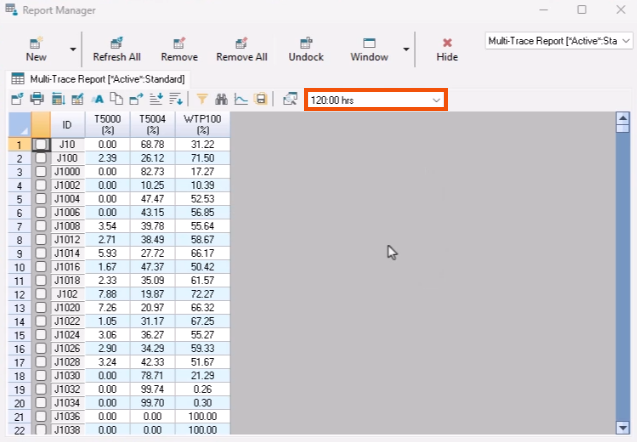
Task: Check the box for row J100
Action: click(41, 158)
